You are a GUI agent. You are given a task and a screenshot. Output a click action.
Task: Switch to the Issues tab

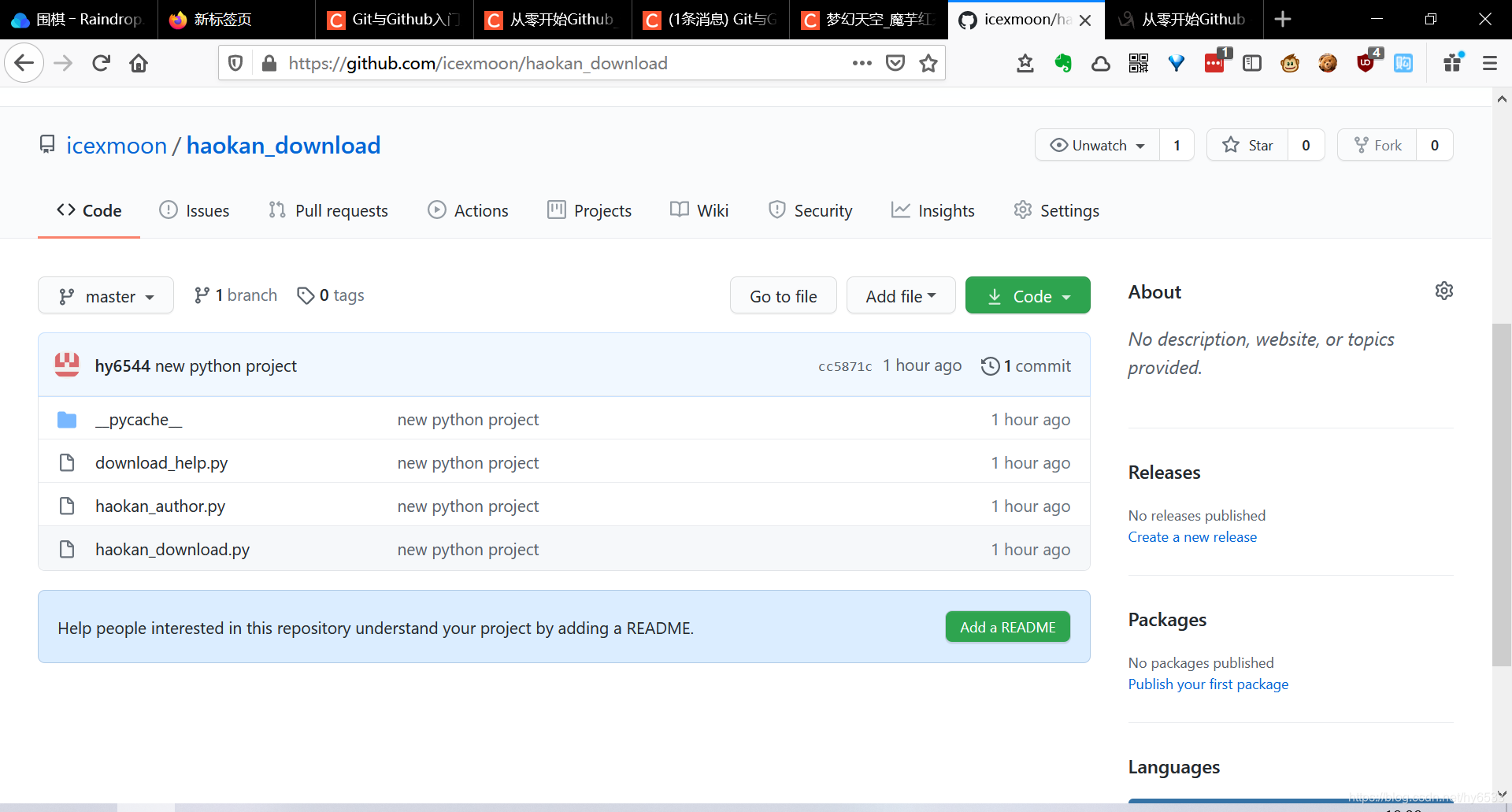[x=195, y=210]
